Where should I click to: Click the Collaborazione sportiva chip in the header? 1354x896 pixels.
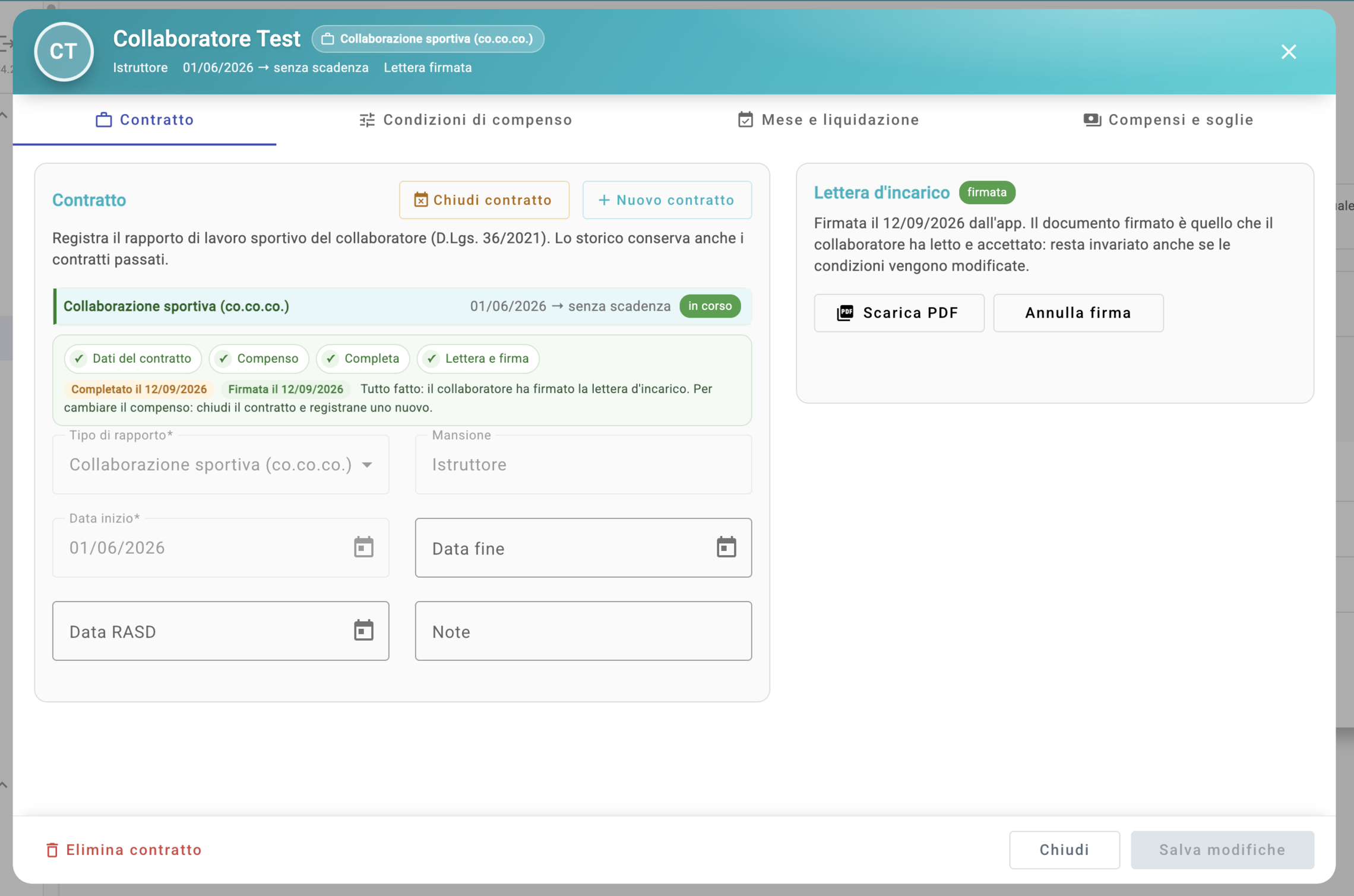[428, 39]
